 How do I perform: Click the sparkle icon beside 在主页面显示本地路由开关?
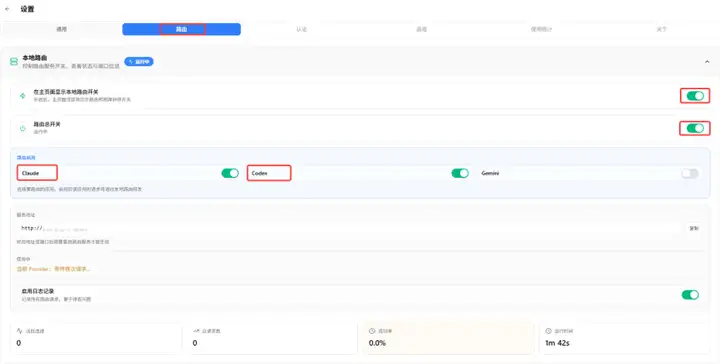point(22,96)
